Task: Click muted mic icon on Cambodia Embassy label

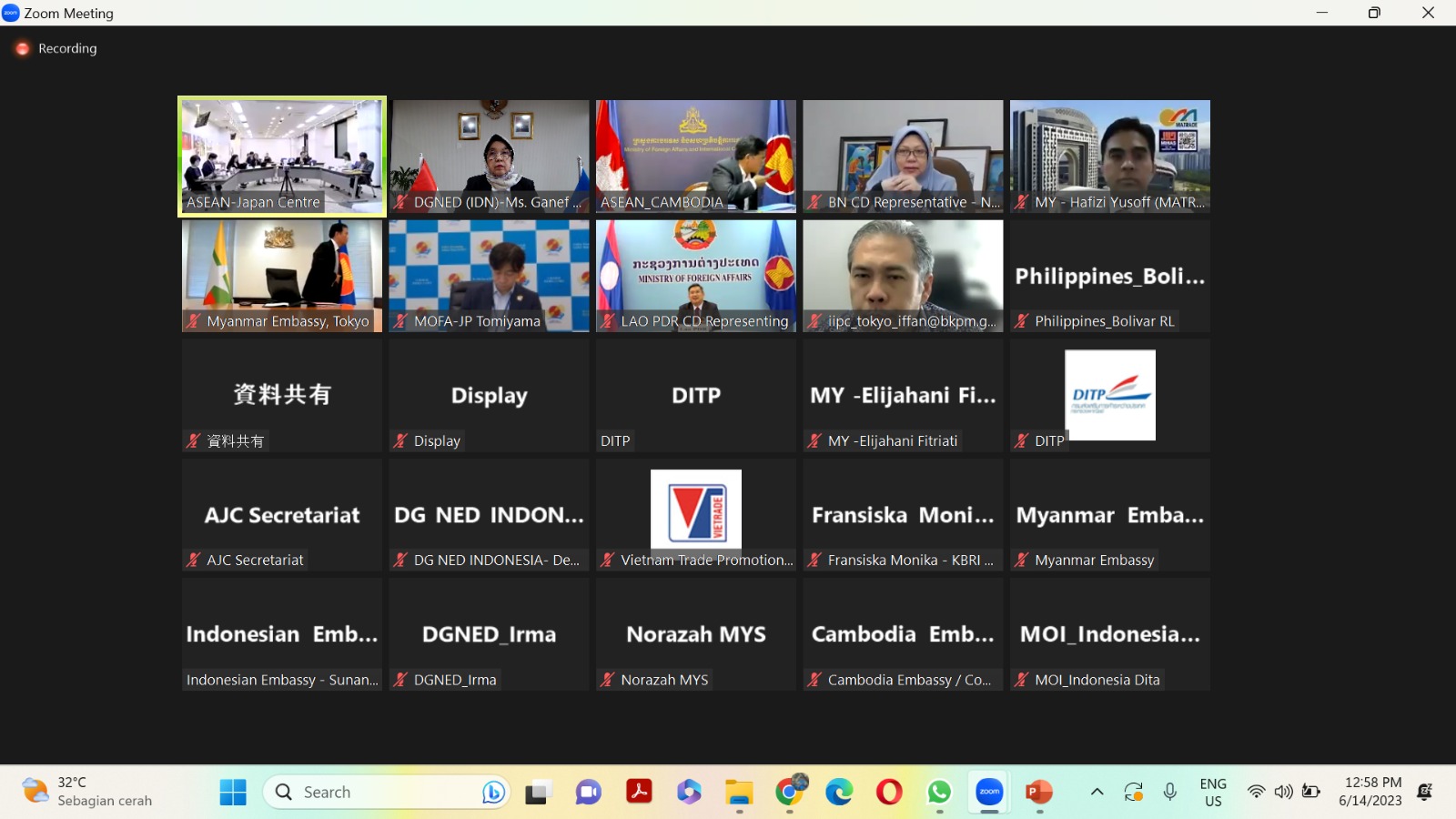Action: click(815, 680)
